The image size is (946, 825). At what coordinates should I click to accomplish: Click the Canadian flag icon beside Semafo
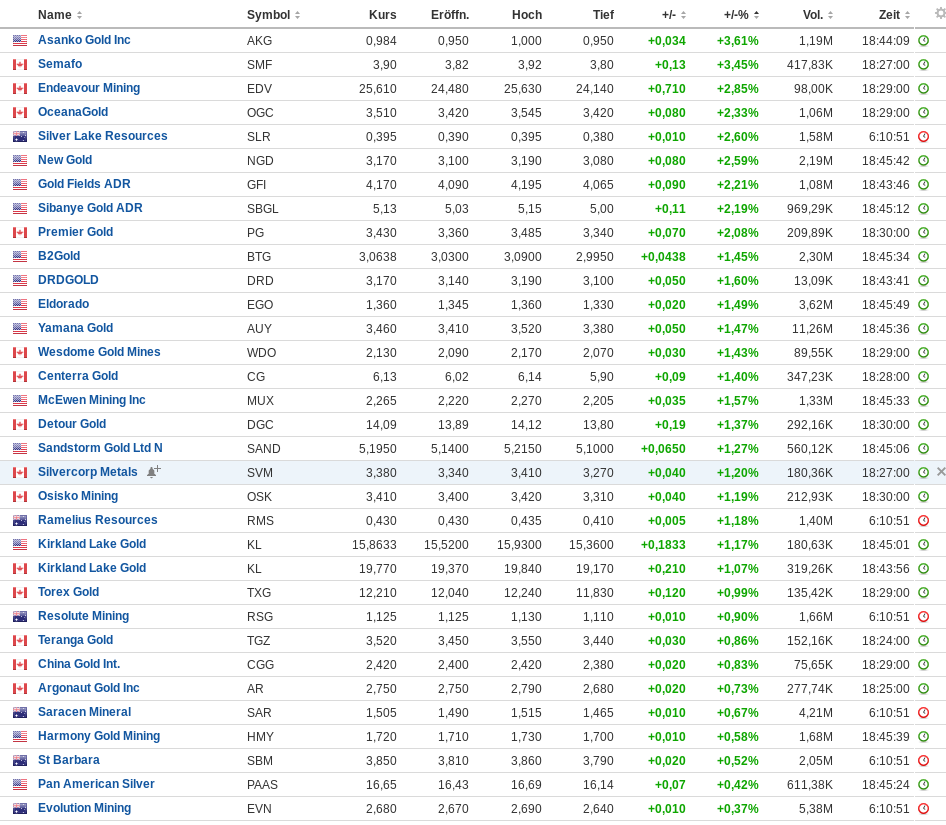(20, 65)
